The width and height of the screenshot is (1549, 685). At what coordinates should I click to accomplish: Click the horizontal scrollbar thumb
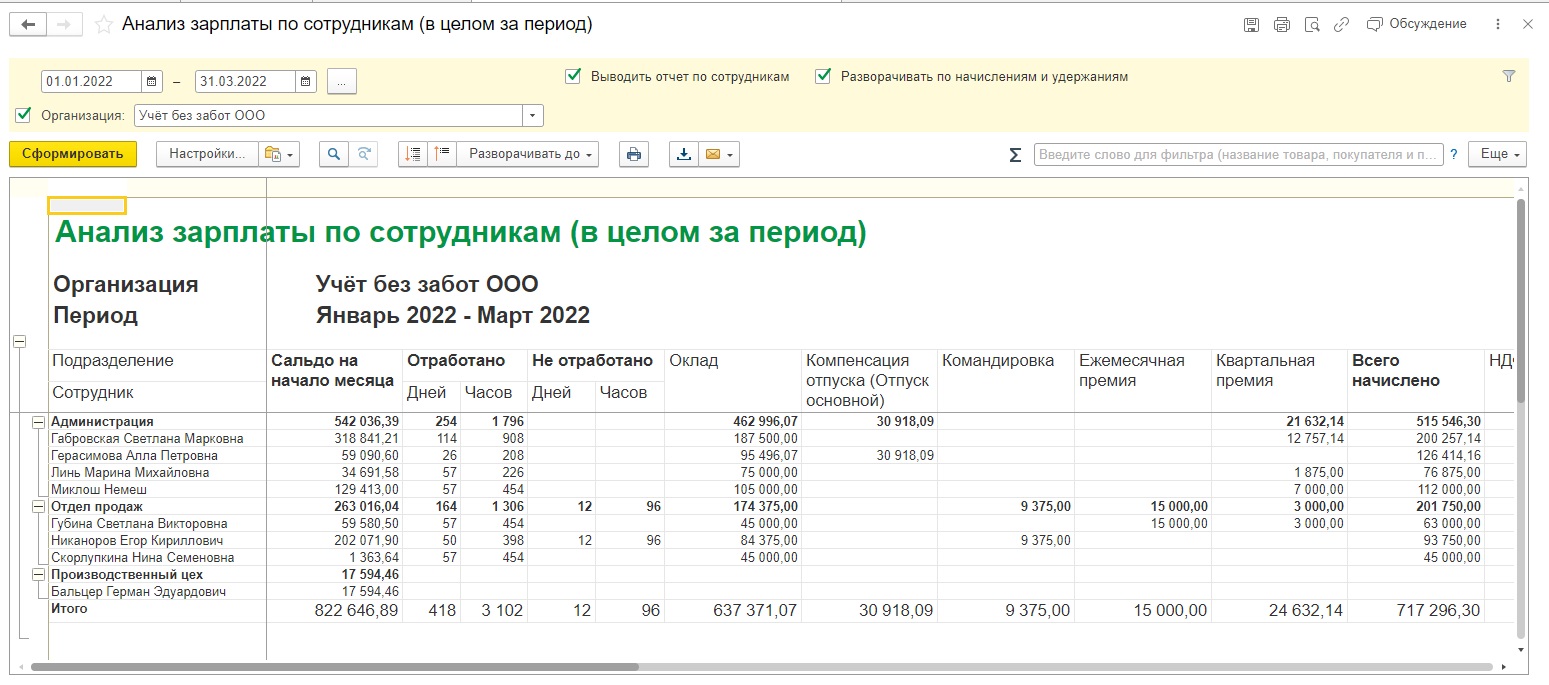335,666
